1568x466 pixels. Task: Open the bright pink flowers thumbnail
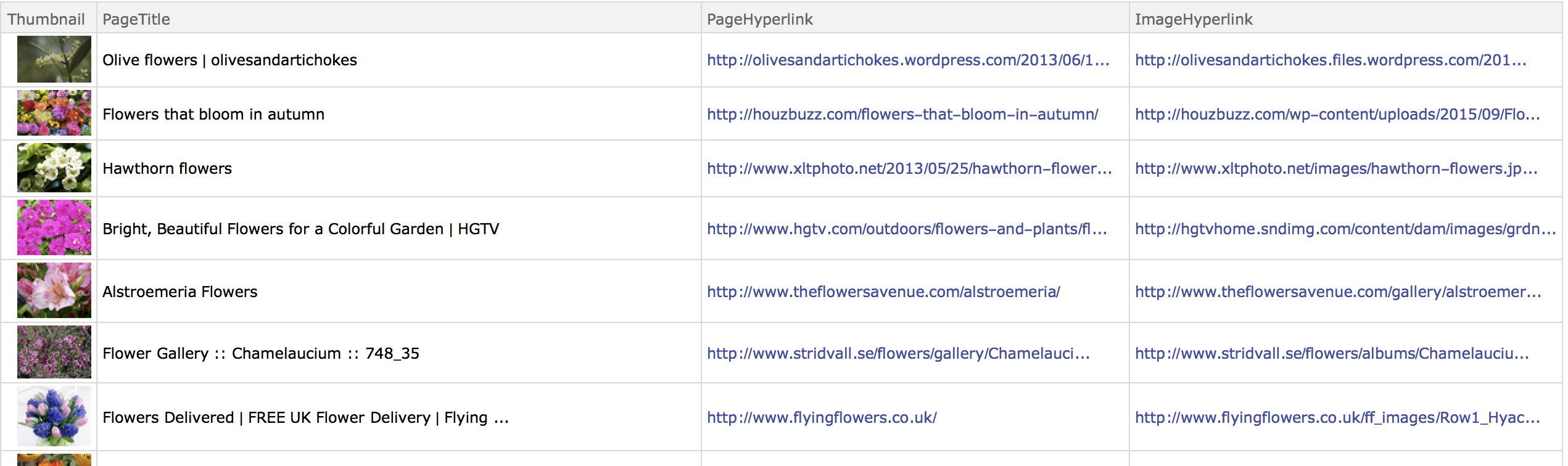(x=54, y=227)
